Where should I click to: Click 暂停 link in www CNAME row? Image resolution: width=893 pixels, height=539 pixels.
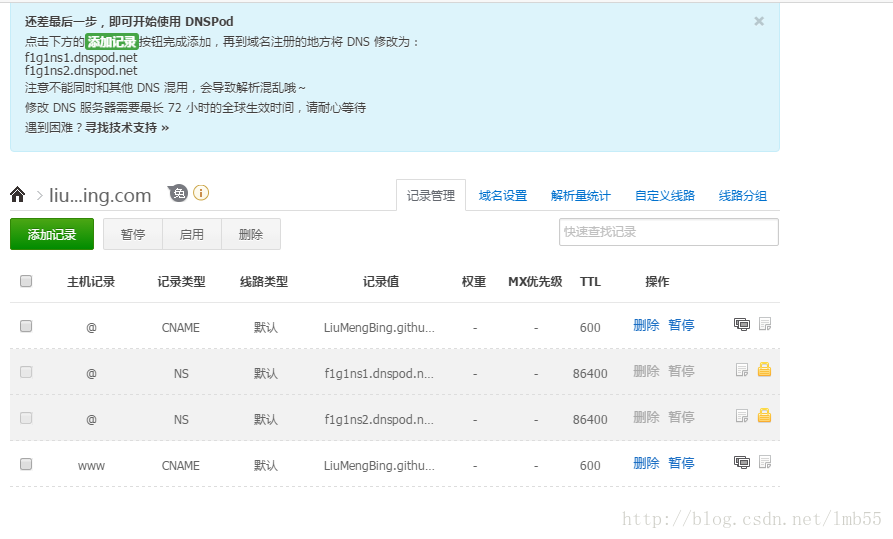point(681,463)
